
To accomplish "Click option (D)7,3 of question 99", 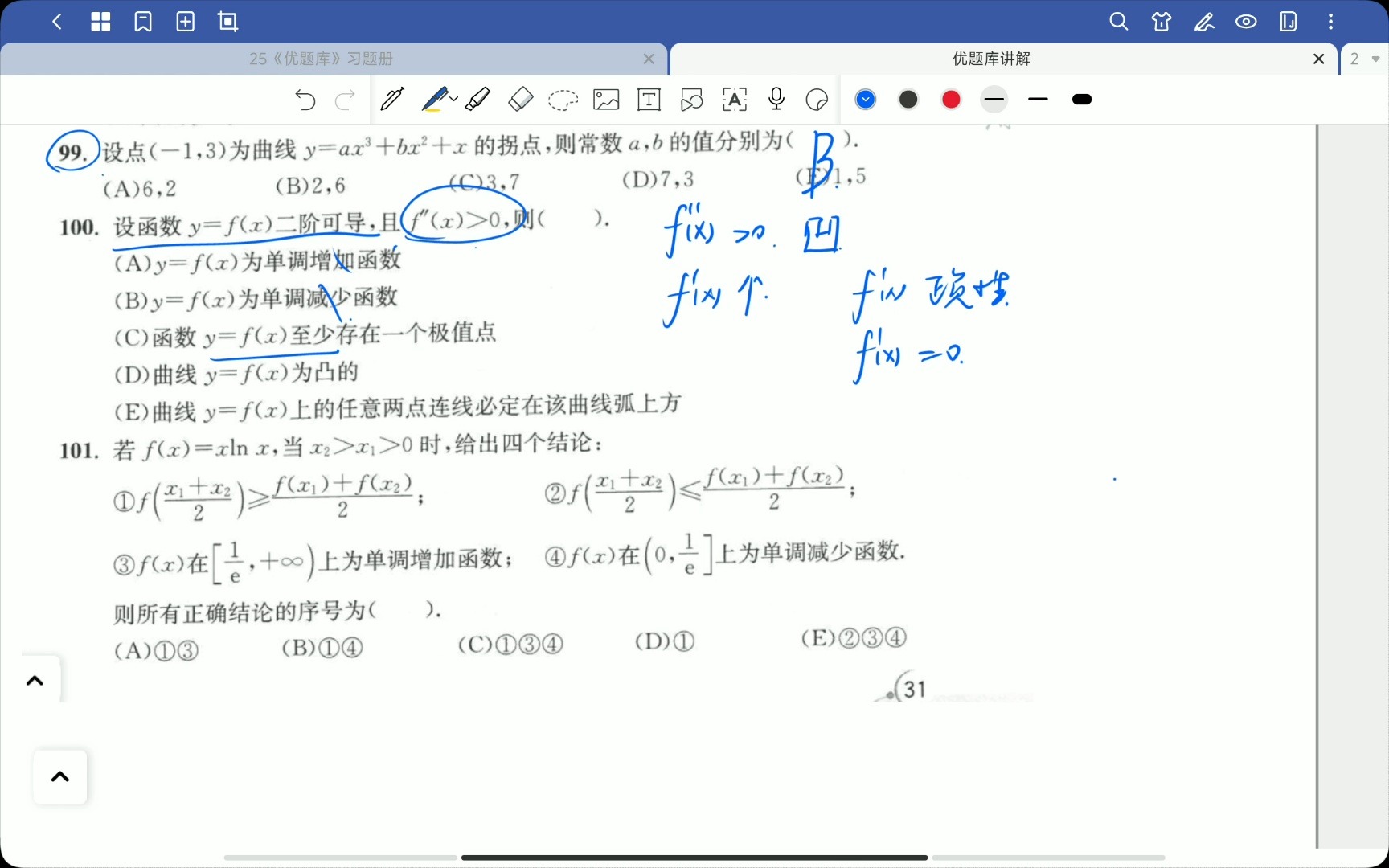I will pyautogui.click(x=658, y=179).
